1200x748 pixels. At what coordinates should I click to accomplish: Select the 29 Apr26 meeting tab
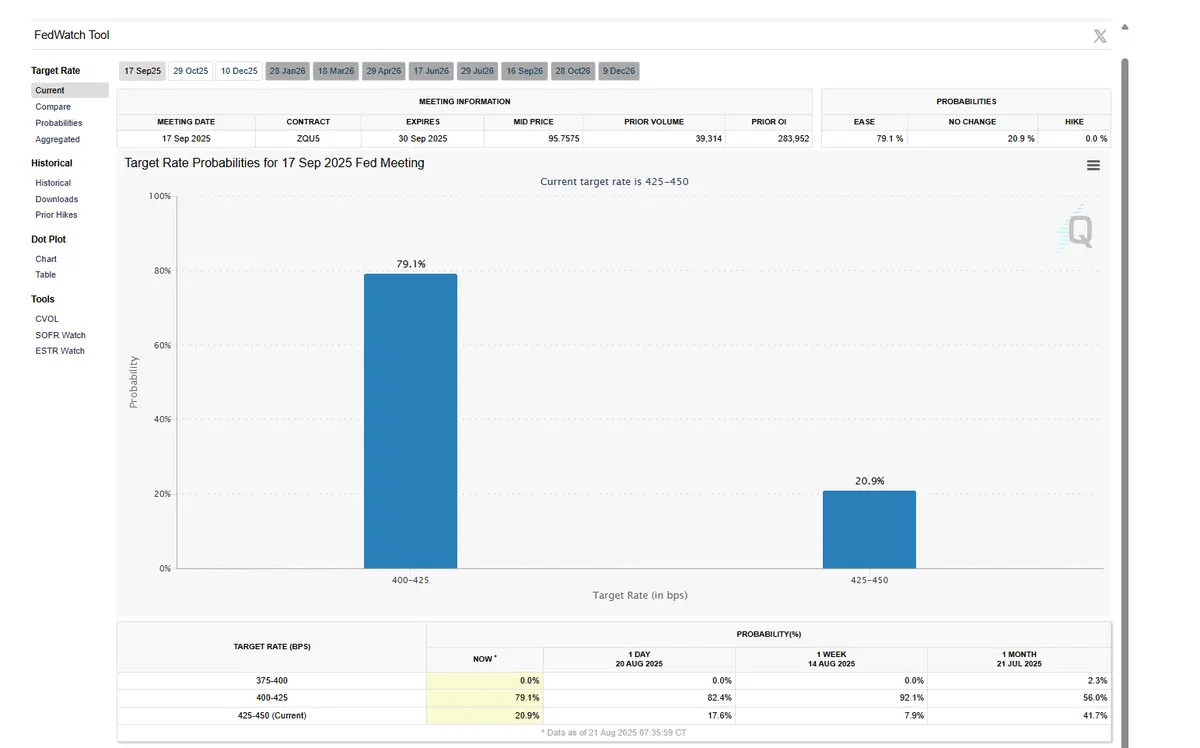[383, 71]
